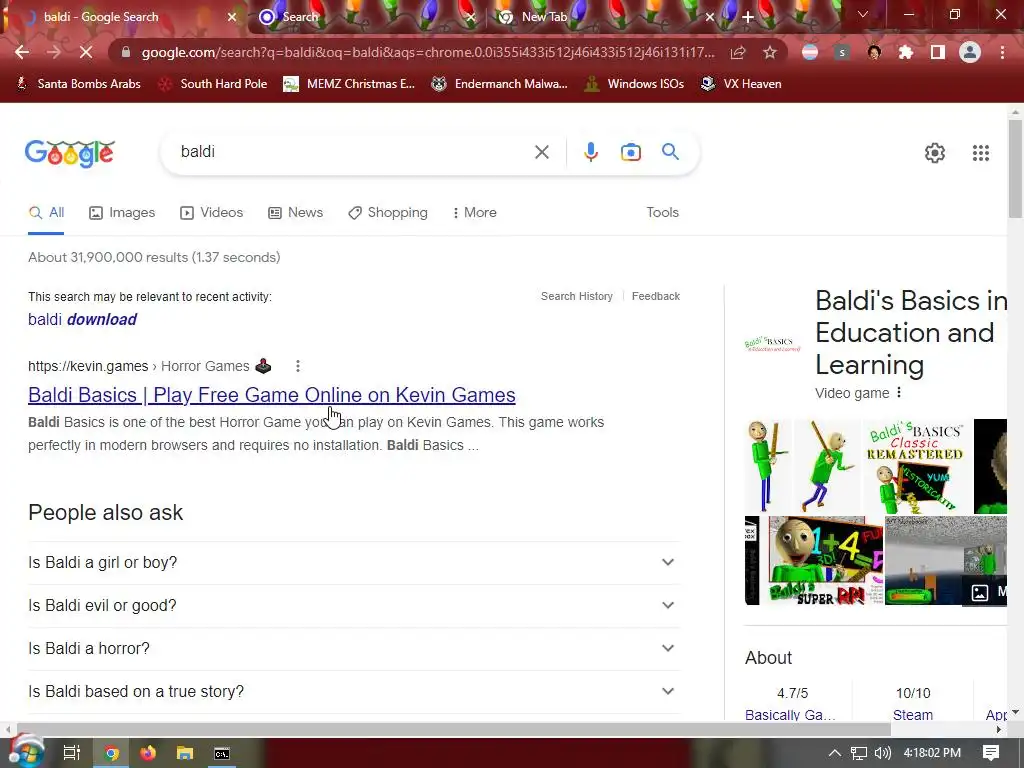Click the browser forward arrow
This screenshot has width=1024, height=768.
pyautogui.click(x=54, y=52)
